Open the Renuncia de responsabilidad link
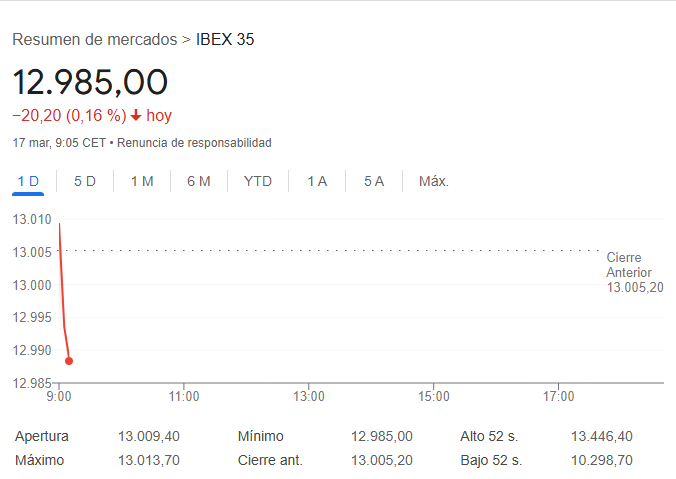Screen dimensions: 676x479 pos(194,143)
